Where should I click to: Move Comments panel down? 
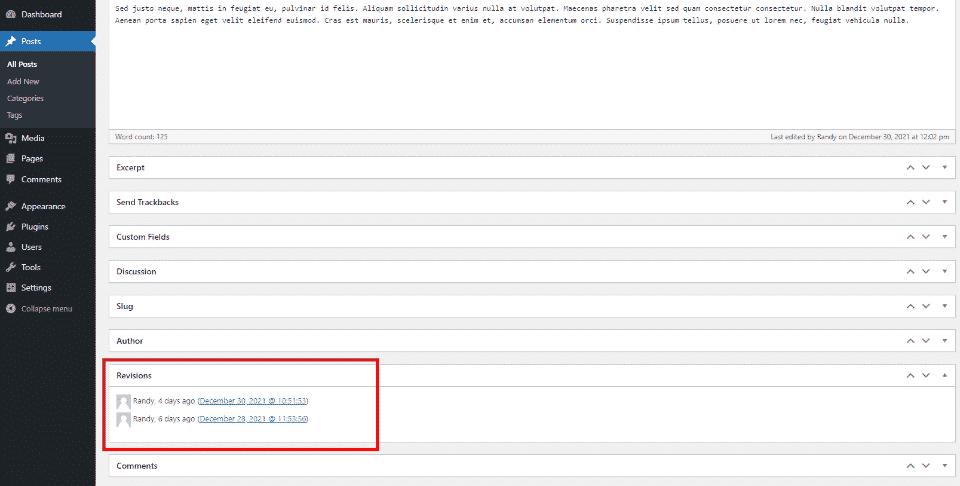coord(926,466)
